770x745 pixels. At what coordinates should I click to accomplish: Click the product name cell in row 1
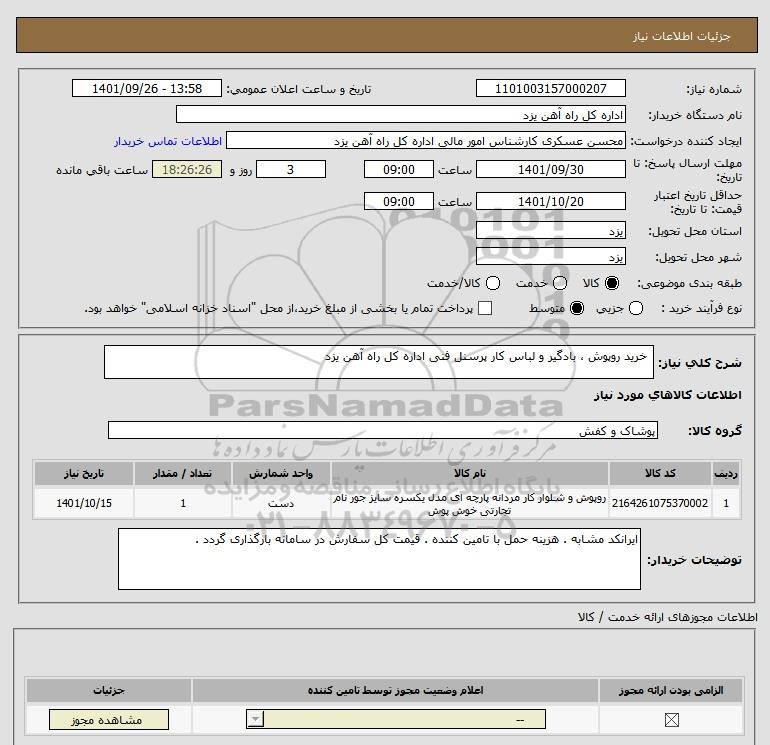470,504
